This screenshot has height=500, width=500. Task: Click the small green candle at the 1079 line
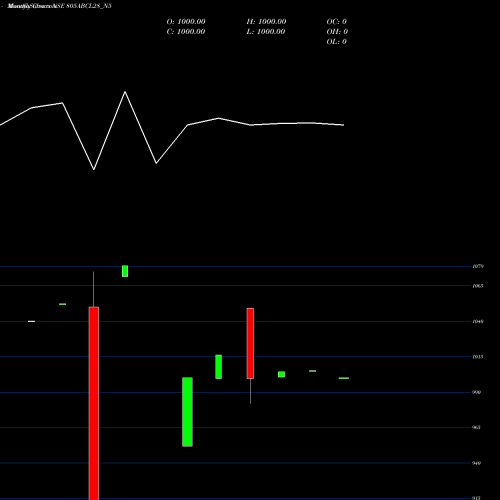(125, 271)
